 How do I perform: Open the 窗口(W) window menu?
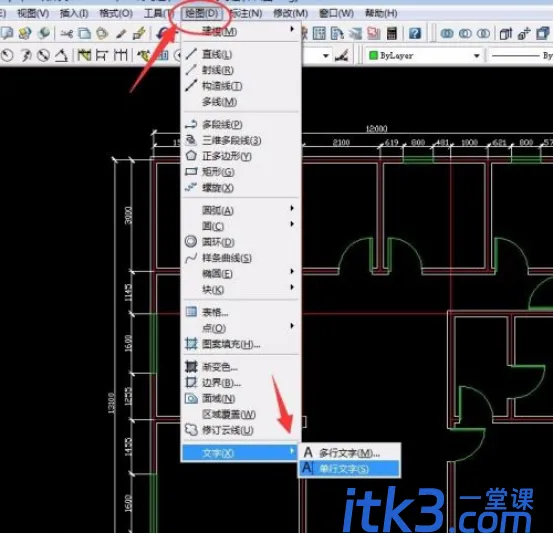point(336,13)
